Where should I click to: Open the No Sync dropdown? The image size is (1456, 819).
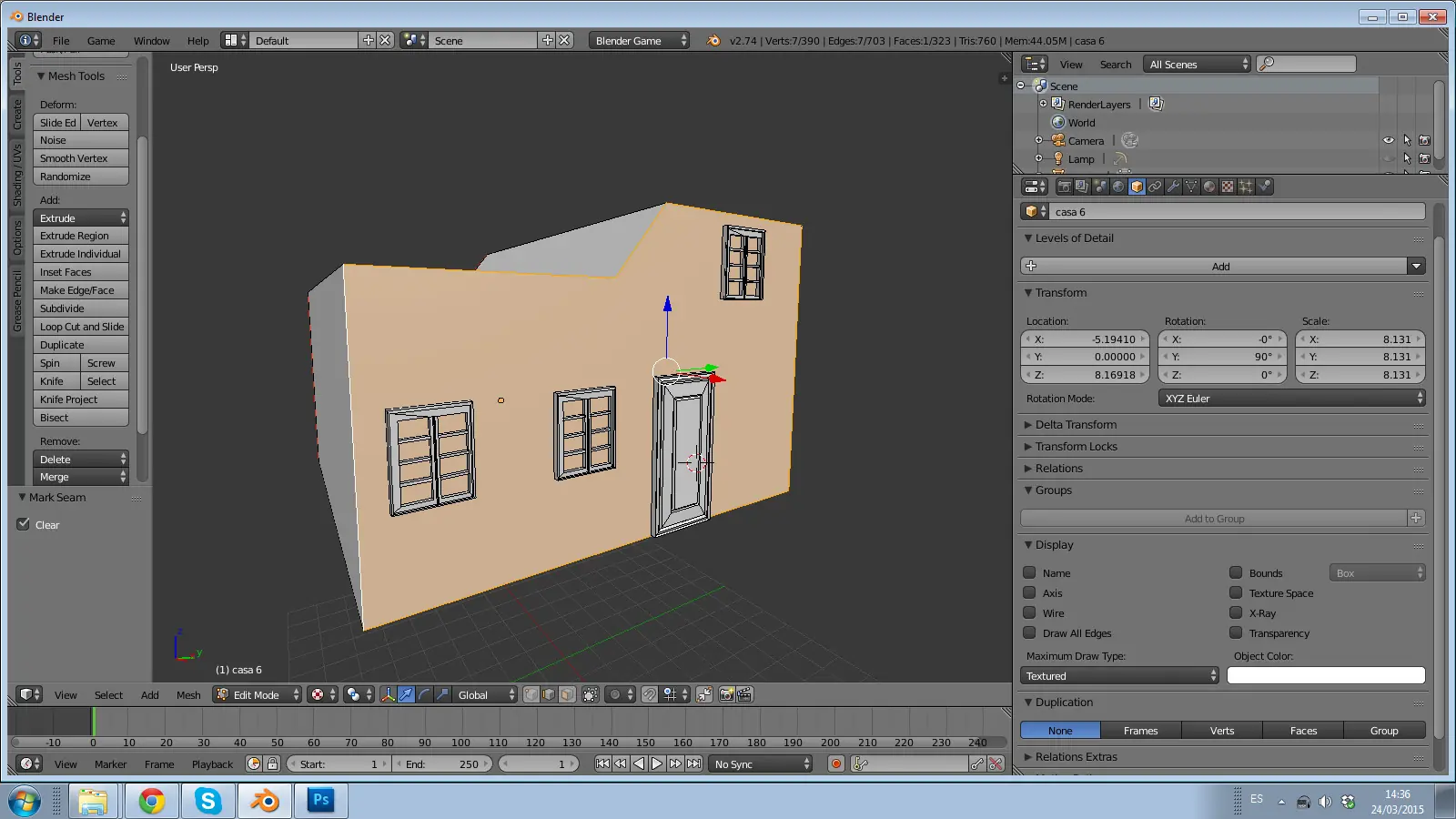pos(761,763)
